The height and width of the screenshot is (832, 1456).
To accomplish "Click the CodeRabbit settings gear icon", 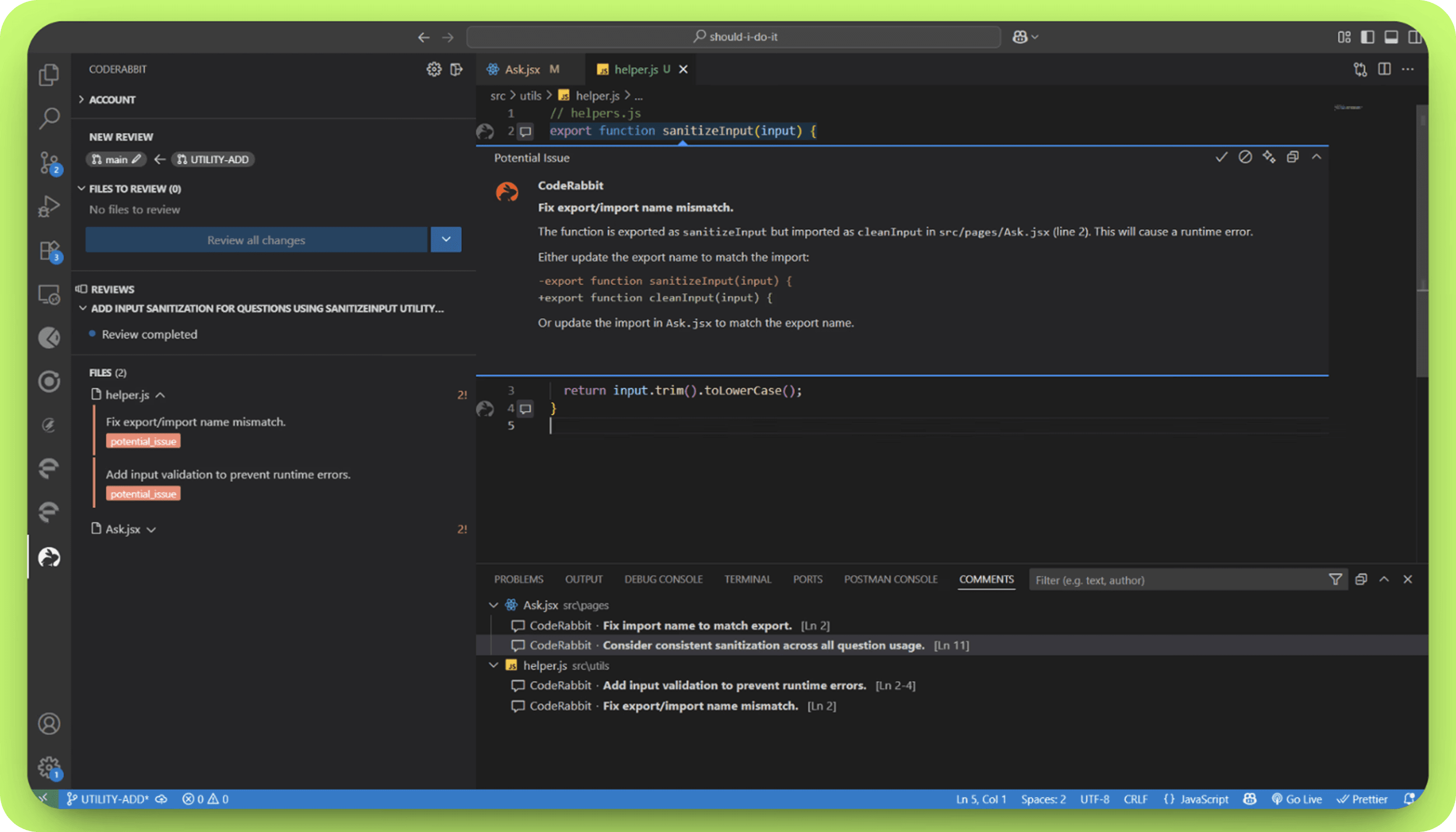I will coord(434,69).
